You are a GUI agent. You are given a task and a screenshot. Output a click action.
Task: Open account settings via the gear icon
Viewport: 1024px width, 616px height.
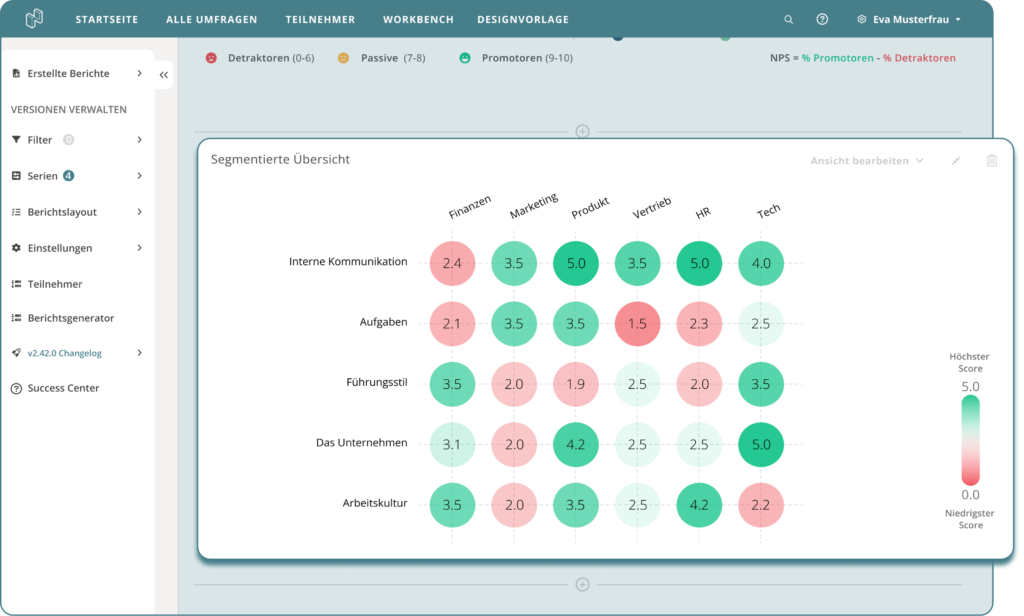pyautogui.click(x=861, y=19)
